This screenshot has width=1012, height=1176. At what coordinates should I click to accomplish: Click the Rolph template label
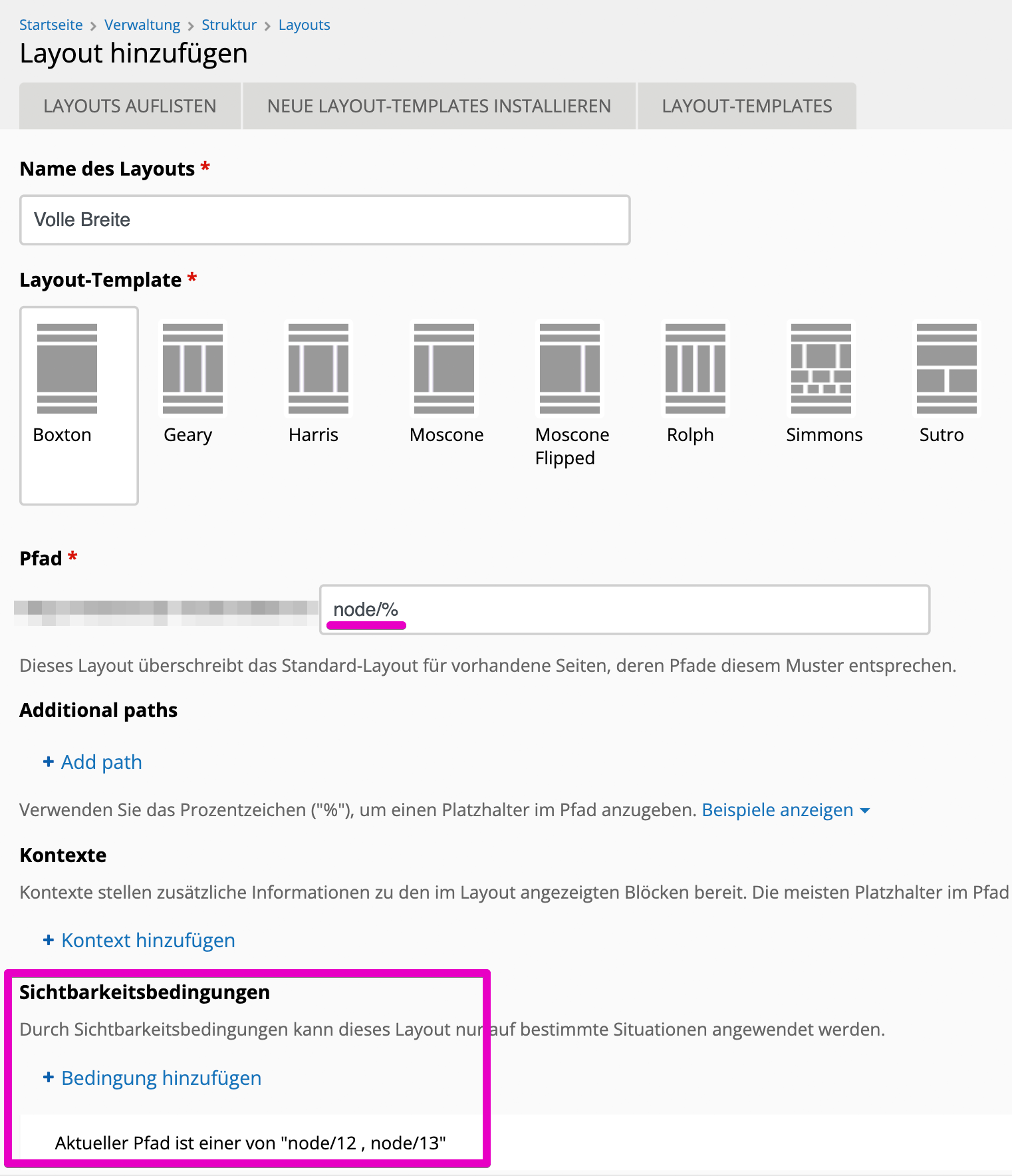[x=690, y=435]
